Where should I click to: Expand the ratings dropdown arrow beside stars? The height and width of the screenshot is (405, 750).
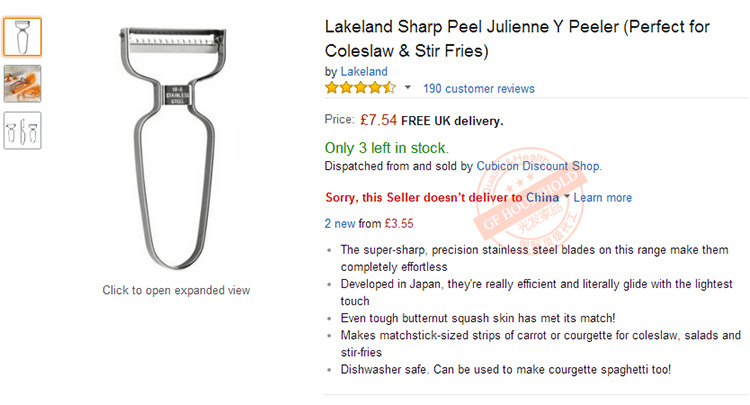(408, 88)
